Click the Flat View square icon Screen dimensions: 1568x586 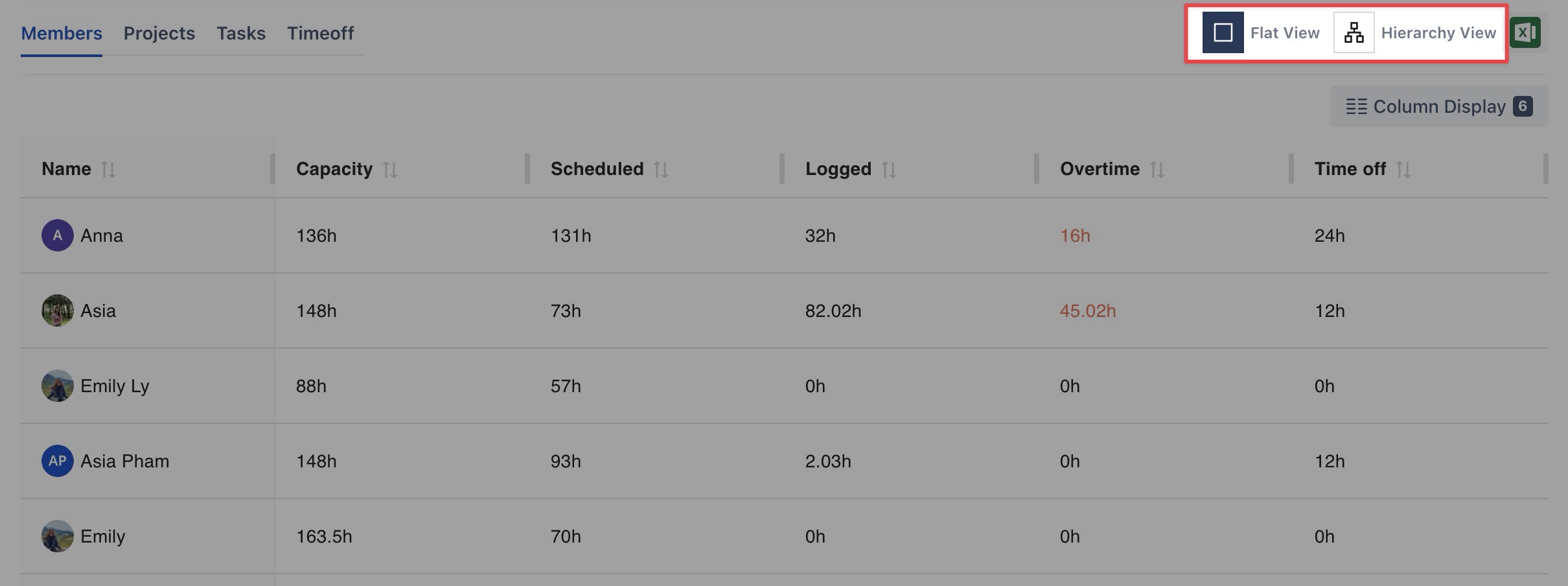pos(1223,32)
